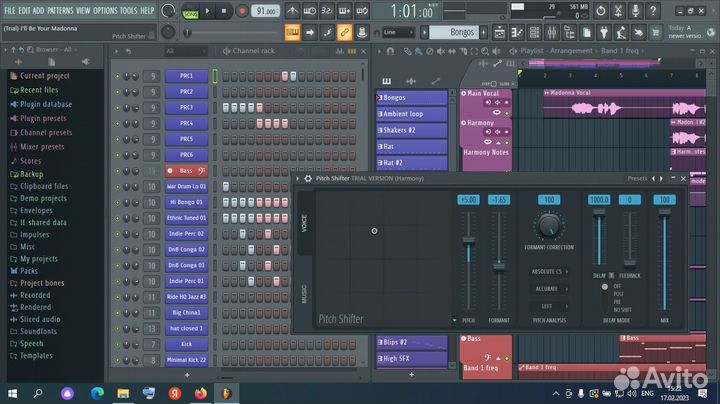Adjust the Pitch Shifter PITCH slider
This screenshot has height=404, width=720.
(468, 261)
